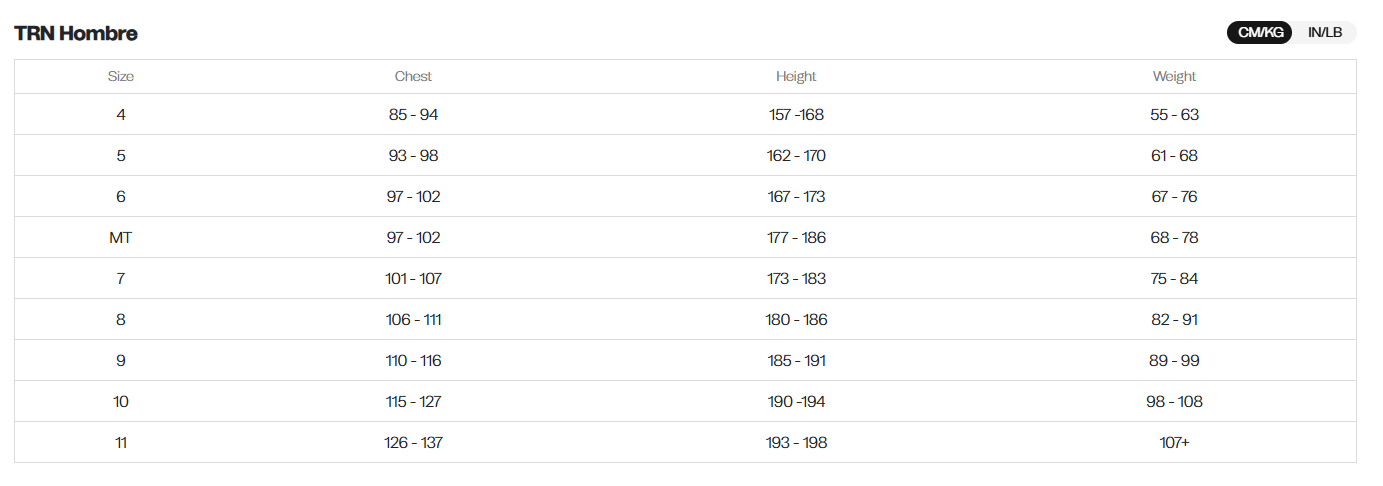1383x486 pixels.
Task: Click chest value 85 - 94
Action: point(413,115)
